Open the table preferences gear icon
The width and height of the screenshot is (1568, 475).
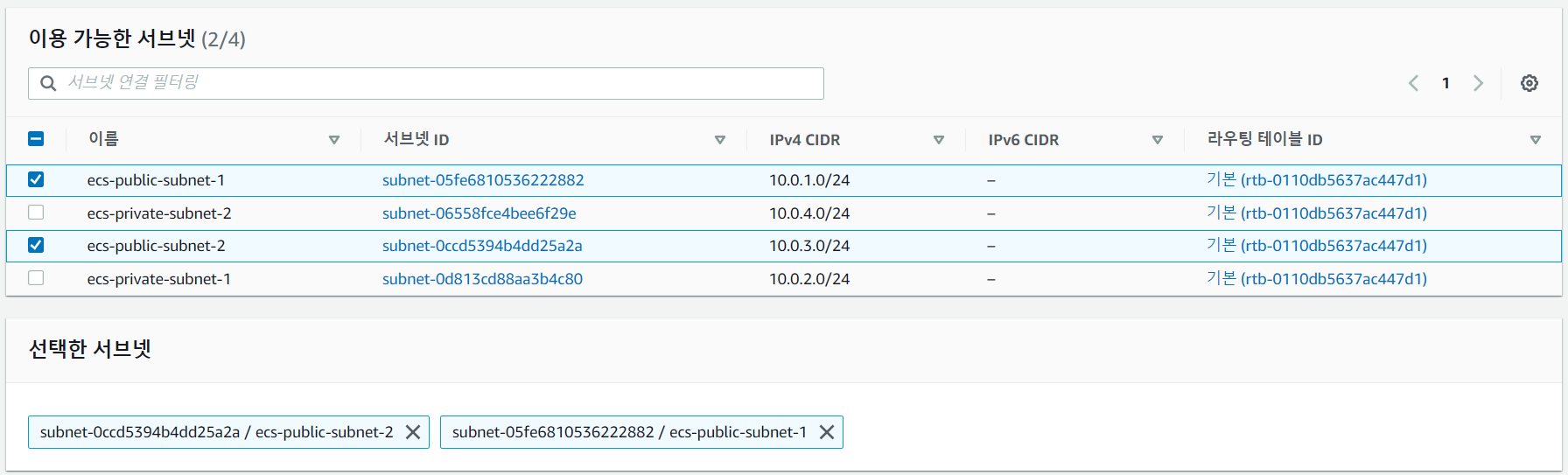[1529, 83]
